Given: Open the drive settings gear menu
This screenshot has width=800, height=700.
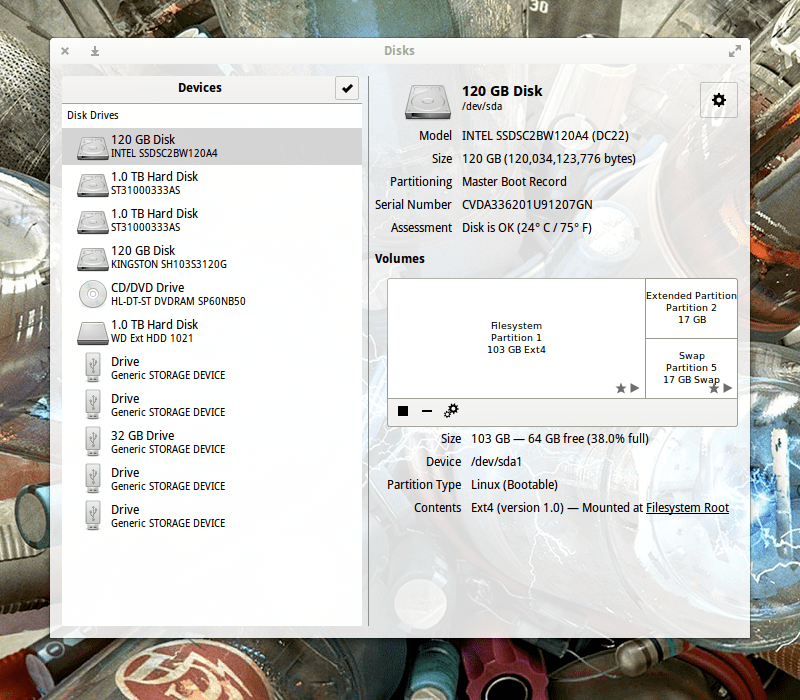Looking at the screenshot, I should tap(718, 100).
